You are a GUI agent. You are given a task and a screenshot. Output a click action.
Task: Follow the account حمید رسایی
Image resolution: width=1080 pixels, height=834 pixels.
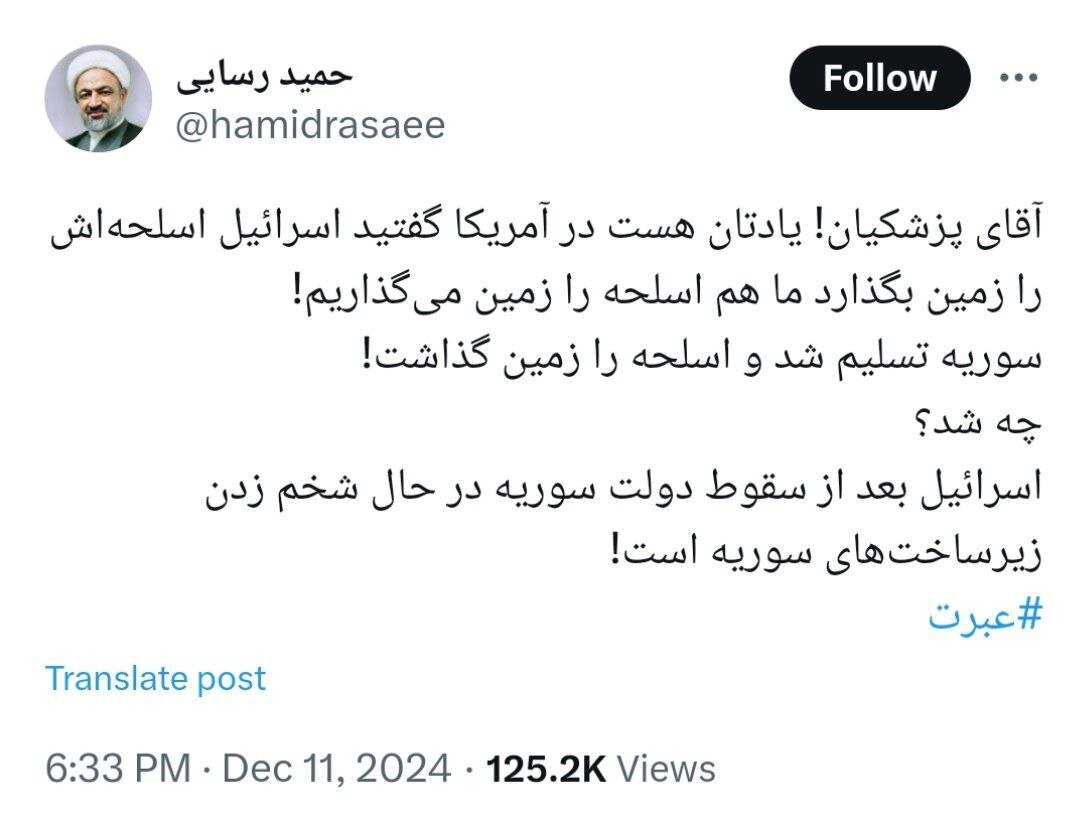880,77
